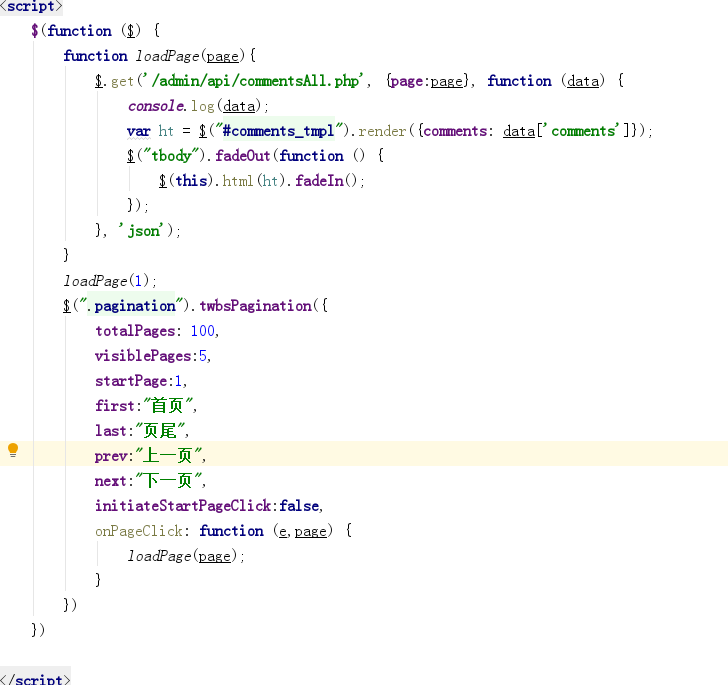Click the loadPage function name in its declaration

[x=167, y=56]
